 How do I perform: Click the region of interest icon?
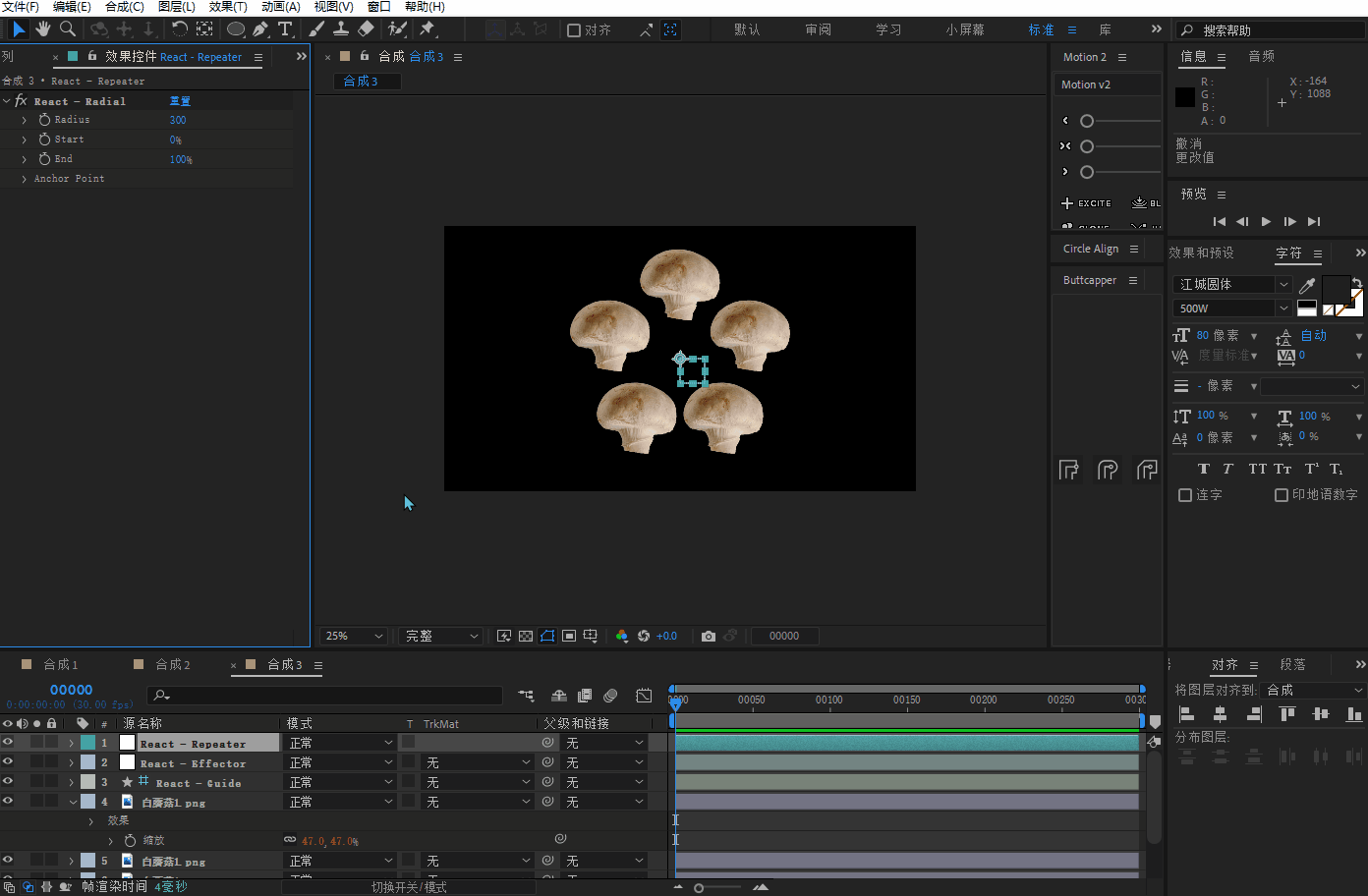[x=569, y=636]
